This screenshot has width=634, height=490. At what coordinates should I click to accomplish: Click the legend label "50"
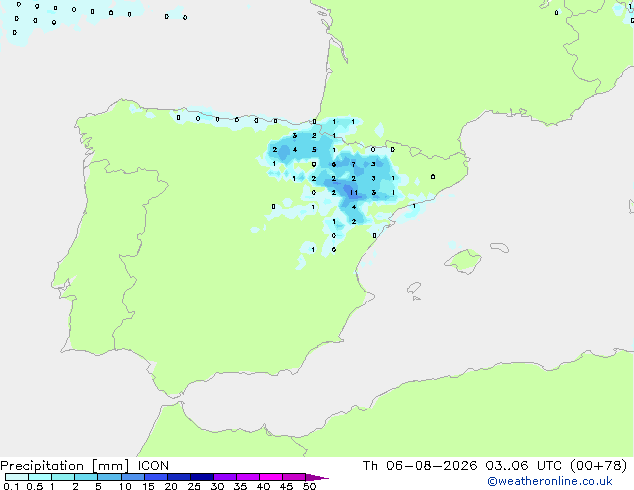pyautogui.click(x=309, y=486)
